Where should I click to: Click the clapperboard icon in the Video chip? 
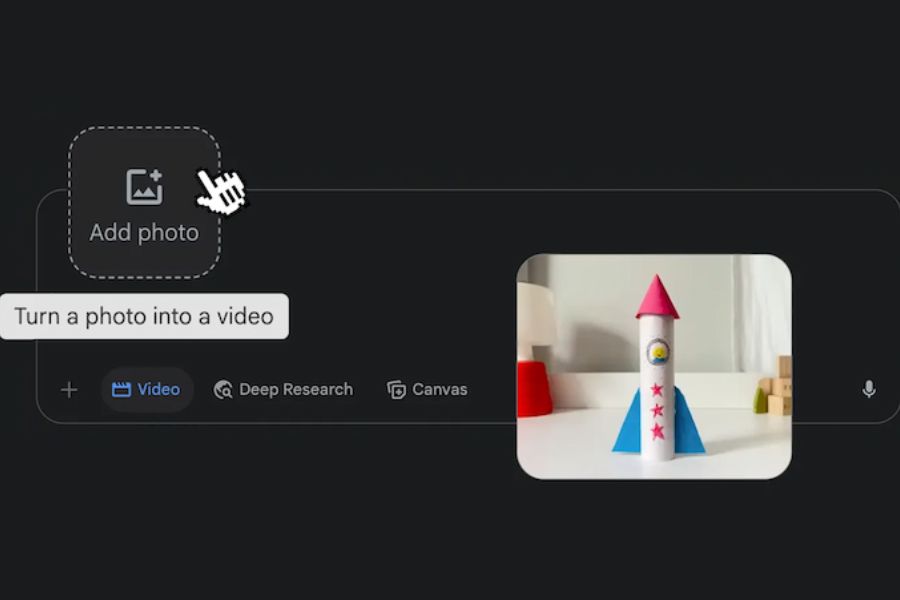point(121,390)
